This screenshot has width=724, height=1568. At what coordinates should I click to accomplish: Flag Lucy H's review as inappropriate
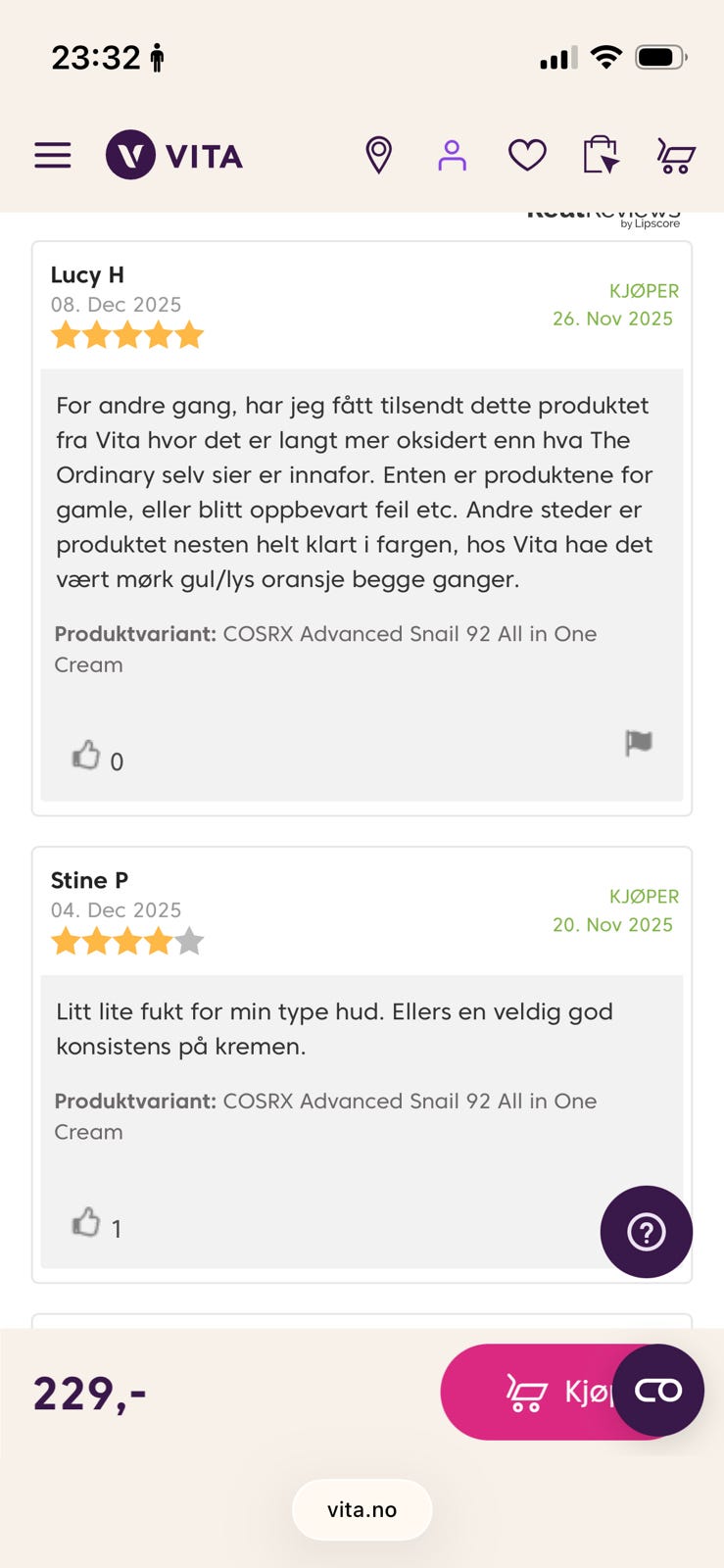[639, 743]
